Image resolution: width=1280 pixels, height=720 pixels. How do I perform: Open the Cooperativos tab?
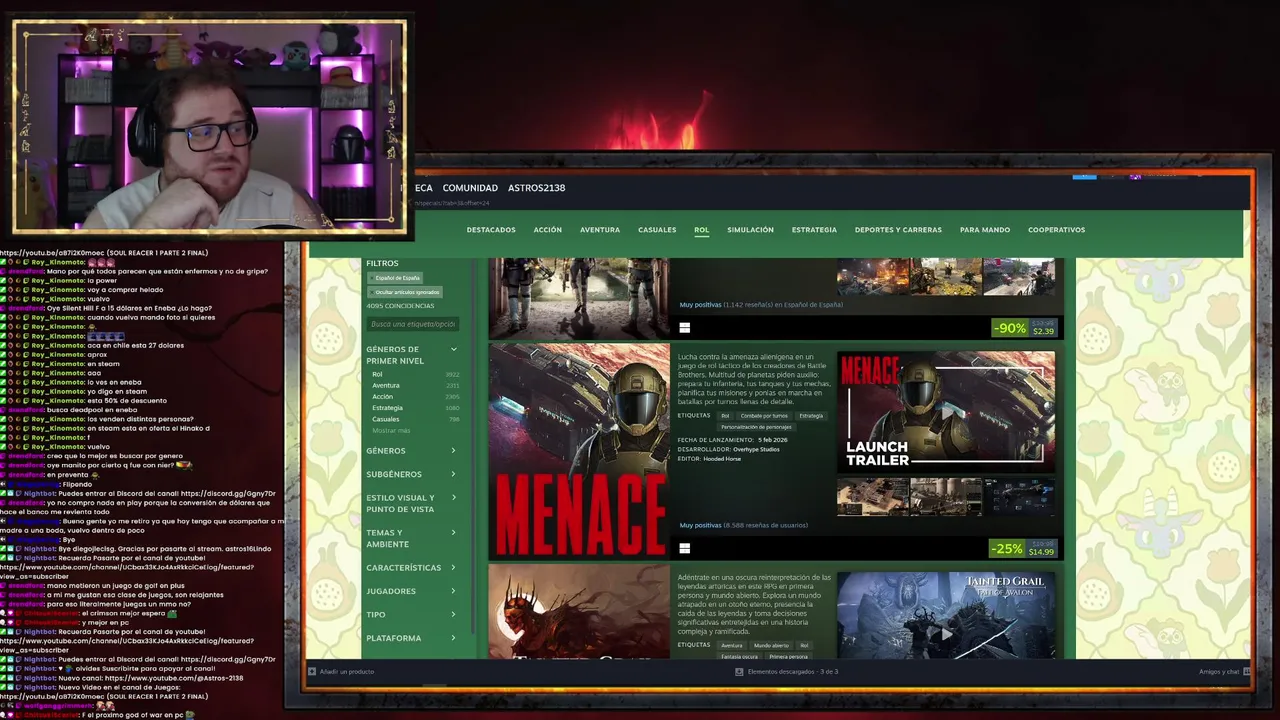(1056, 230)
